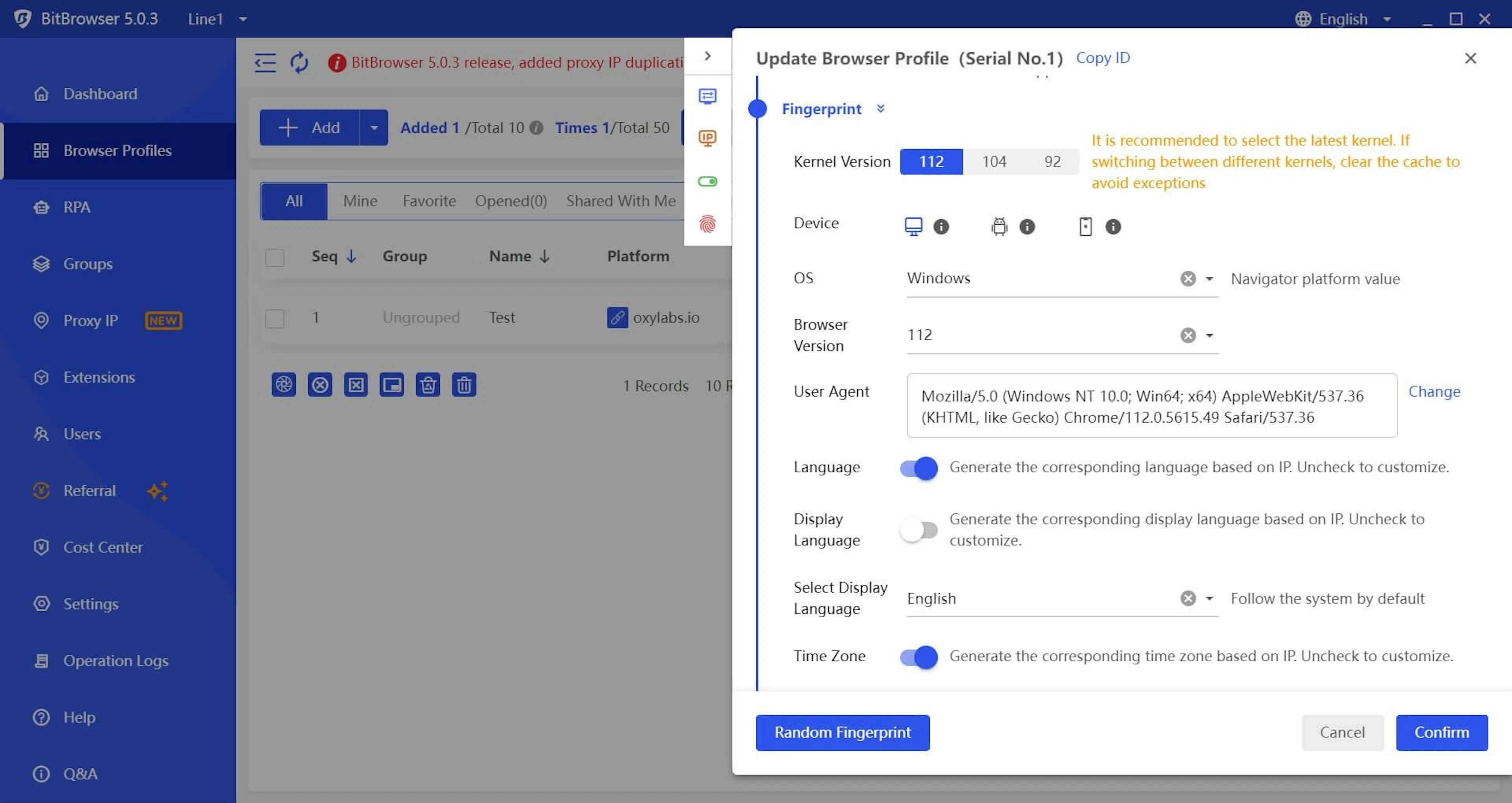Click the first round icon in the bottom toolbar

click(283, 385)
